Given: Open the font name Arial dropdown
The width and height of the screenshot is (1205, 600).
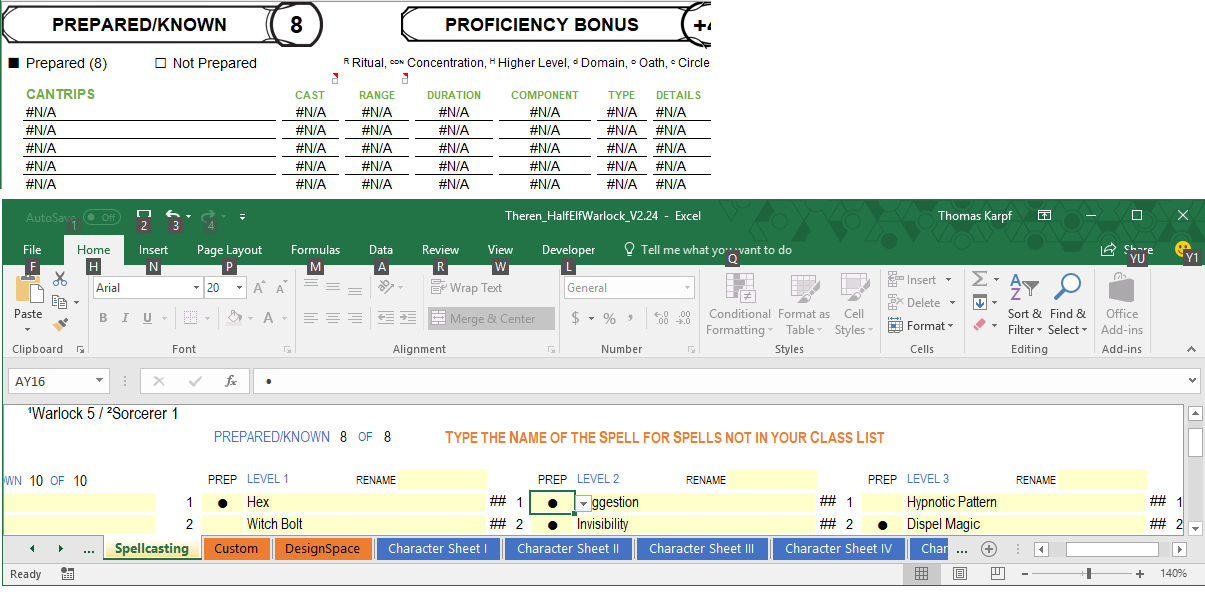Looking at the screenshot, I should click(196, 288).
